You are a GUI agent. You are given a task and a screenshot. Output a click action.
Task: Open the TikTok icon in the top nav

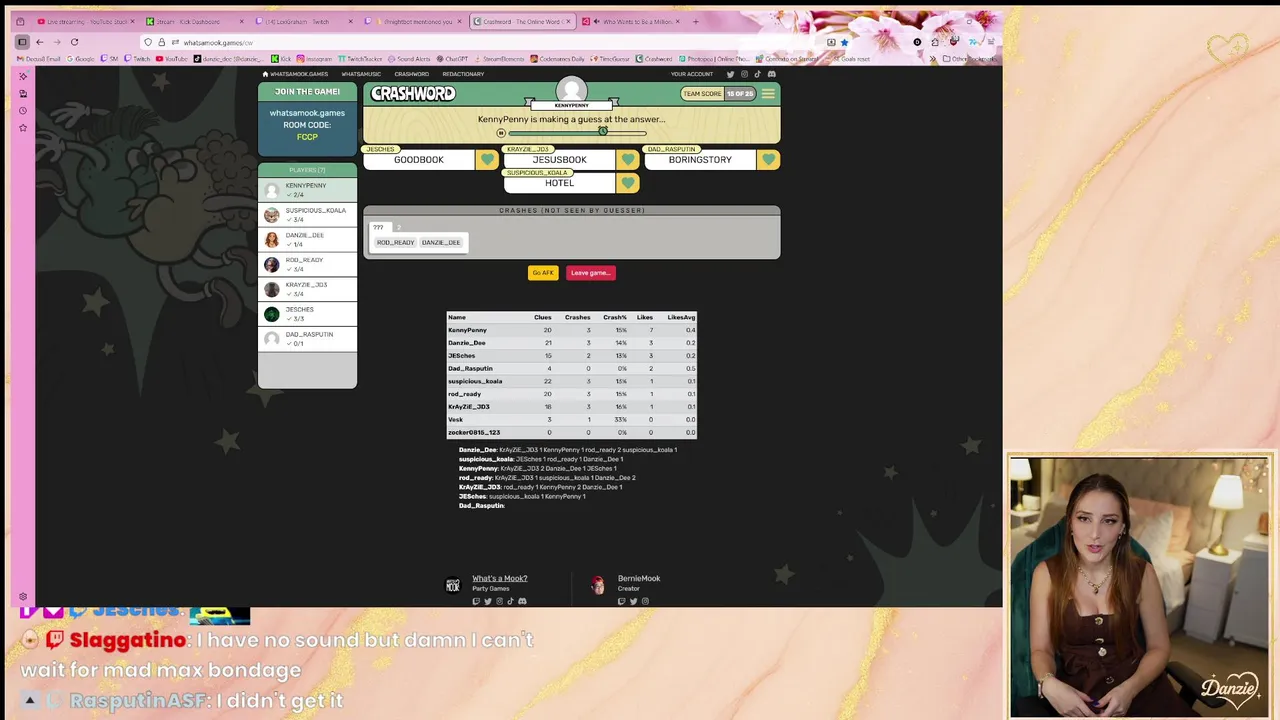(757, 74)
